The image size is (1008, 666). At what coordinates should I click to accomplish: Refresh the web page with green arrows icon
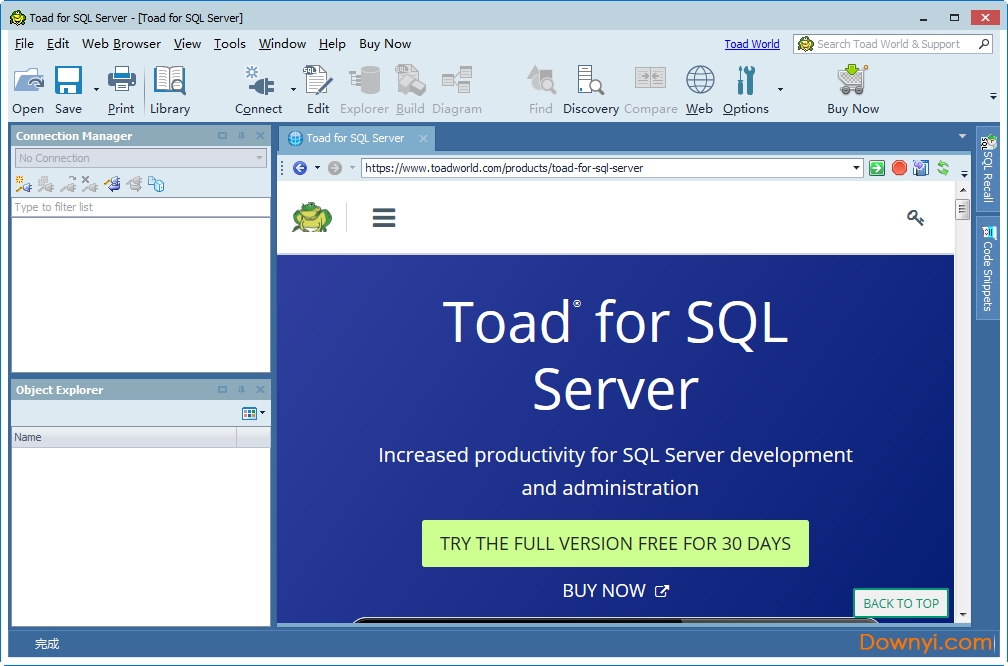click(943, 167)
